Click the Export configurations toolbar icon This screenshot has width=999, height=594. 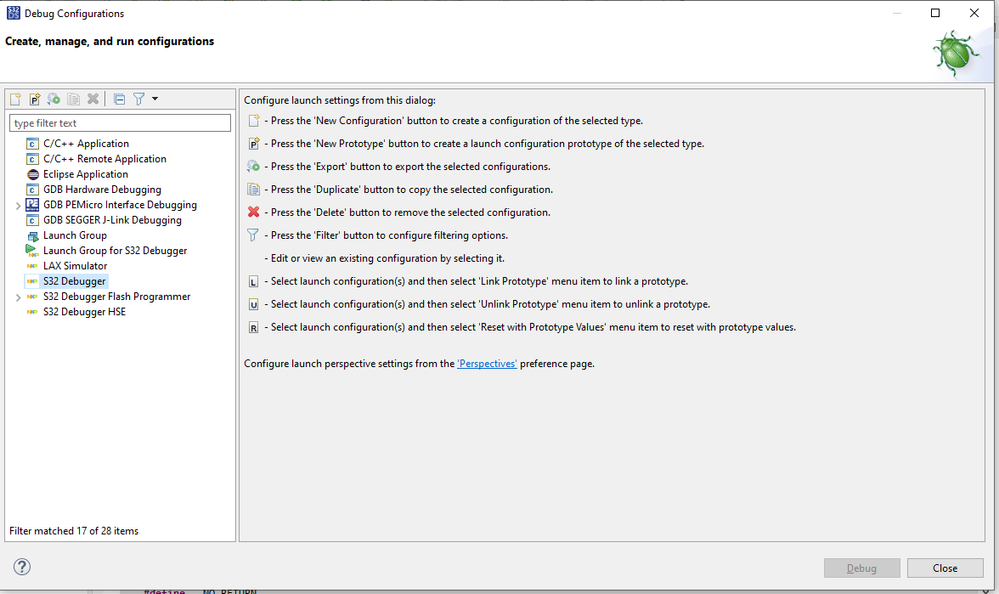54,99
